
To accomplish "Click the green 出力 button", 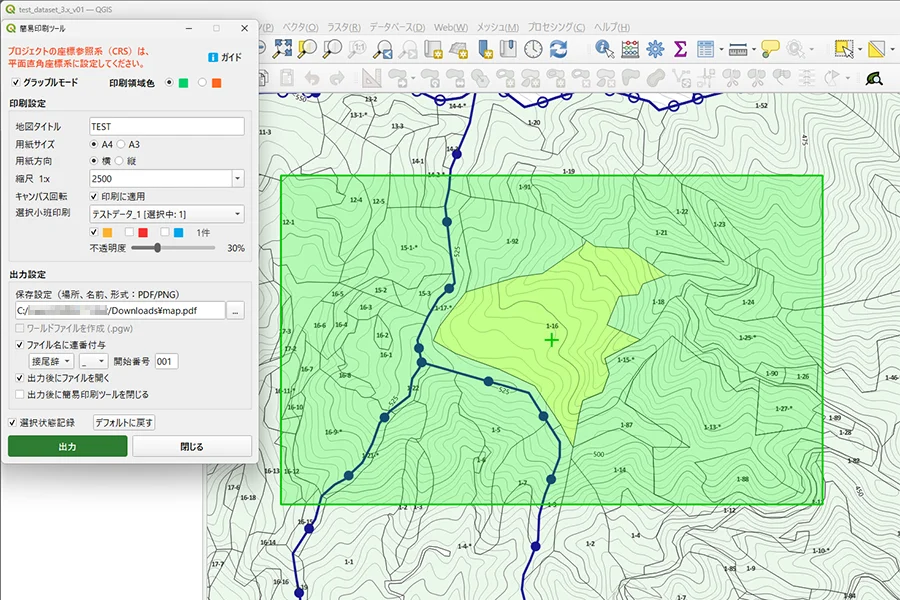I will tap(68, 446).
